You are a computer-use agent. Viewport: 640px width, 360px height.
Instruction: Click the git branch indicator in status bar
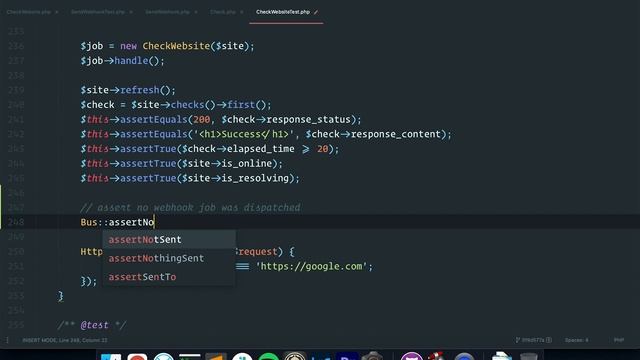point(533,340)
